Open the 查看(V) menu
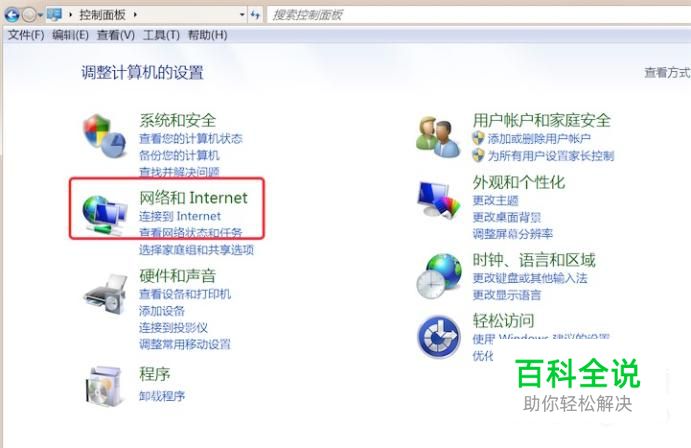The width and height of the screenshot is (691, 448). [x=115, y=35]
